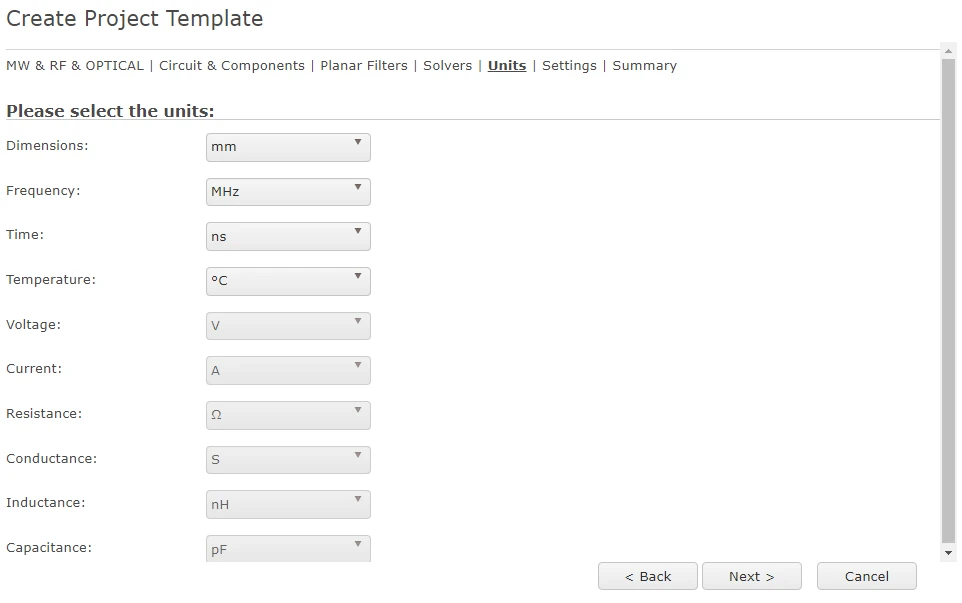Expand the Voltage unit dropdown

(288, 326)
